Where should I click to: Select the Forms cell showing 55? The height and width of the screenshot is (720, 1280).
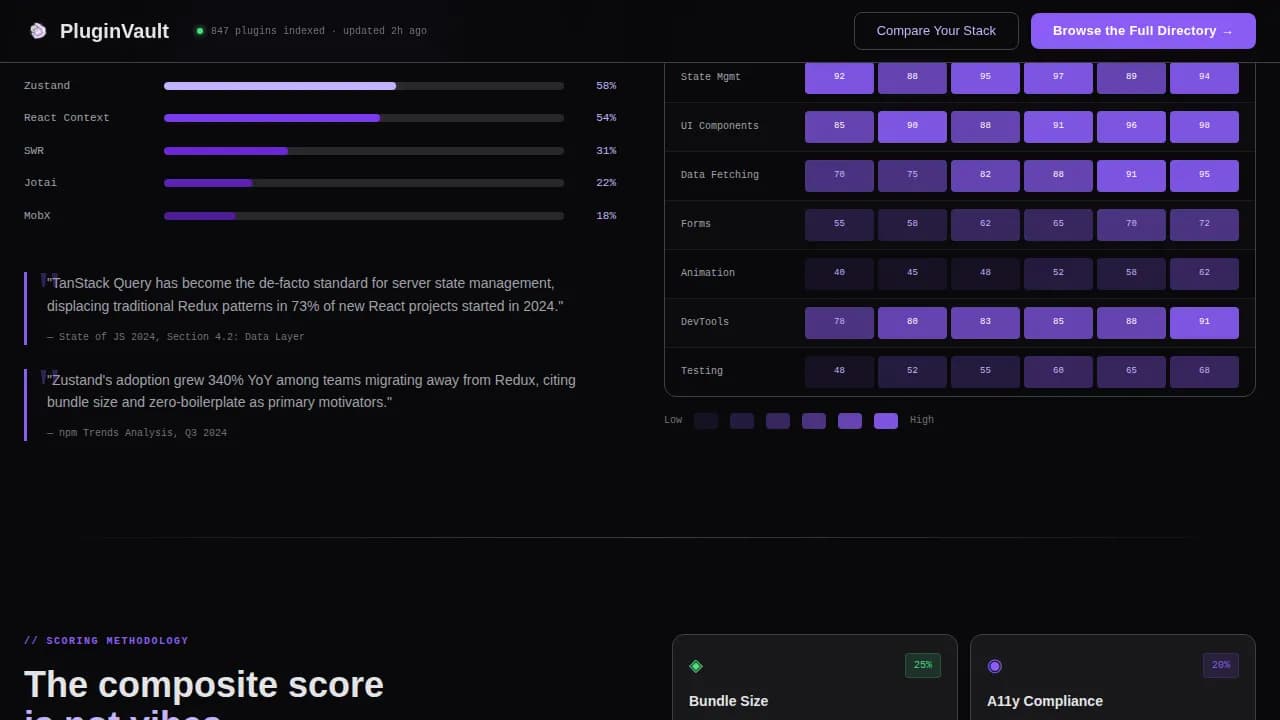(x=839, y=225)
